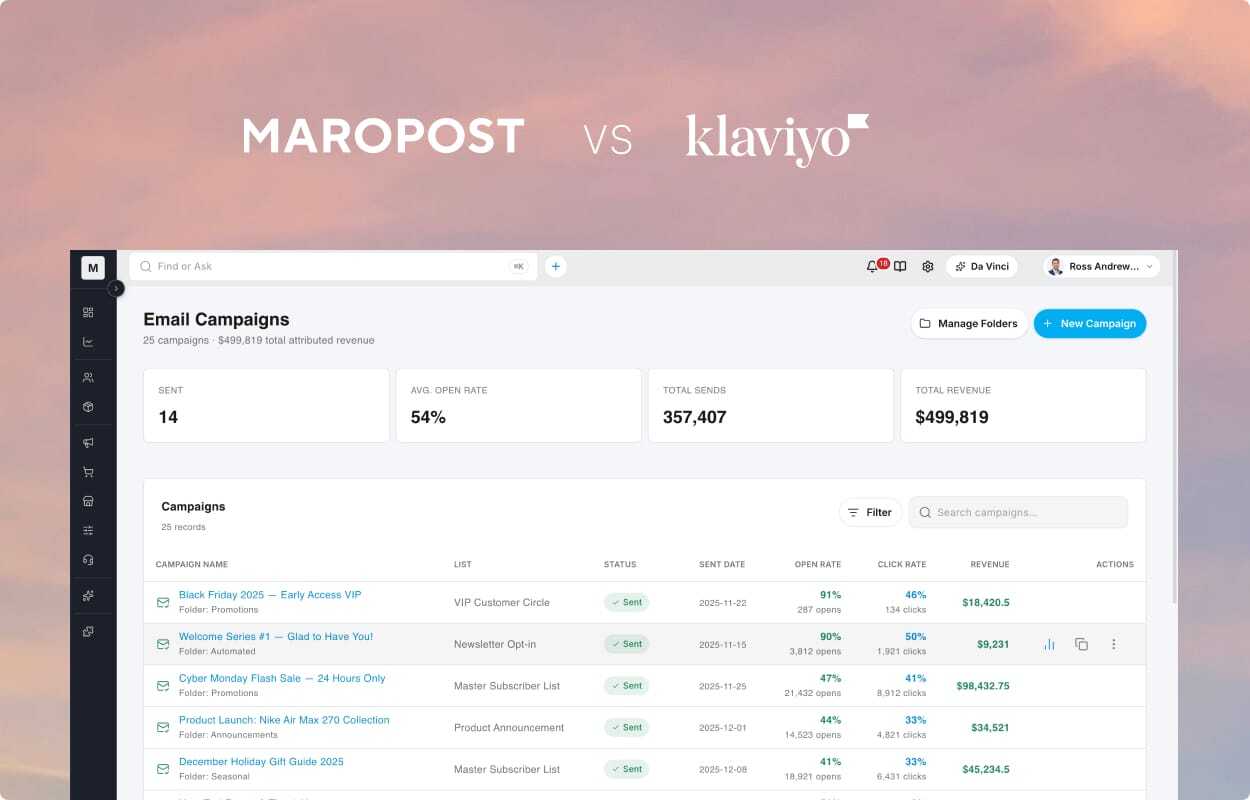The width and height of the screenshot is (1250, 800).
Task: Open the contacts people icon in sidebar
Action: tap(88, 377)
